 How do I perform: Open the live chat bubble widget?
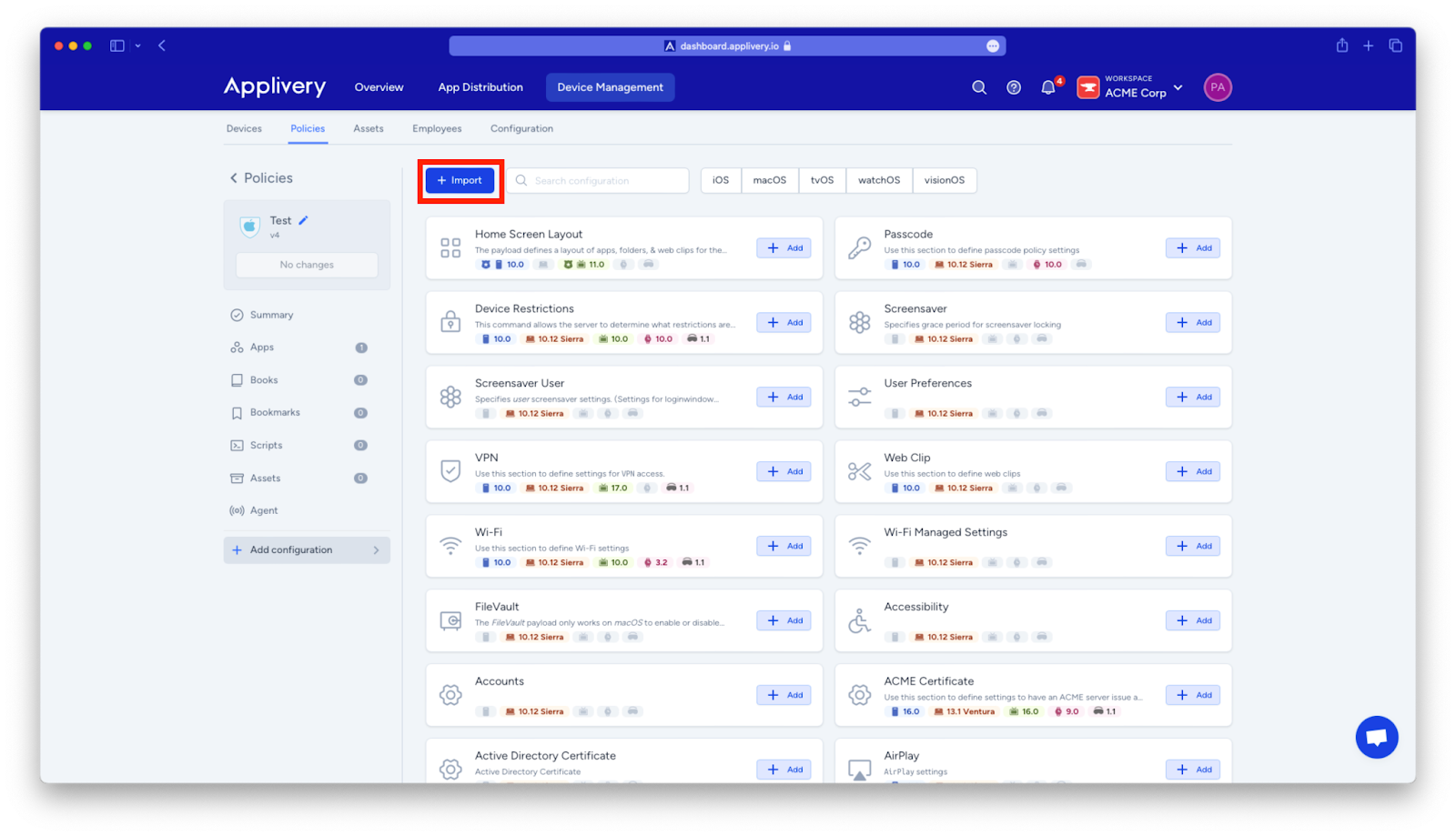click(1376, 737)
